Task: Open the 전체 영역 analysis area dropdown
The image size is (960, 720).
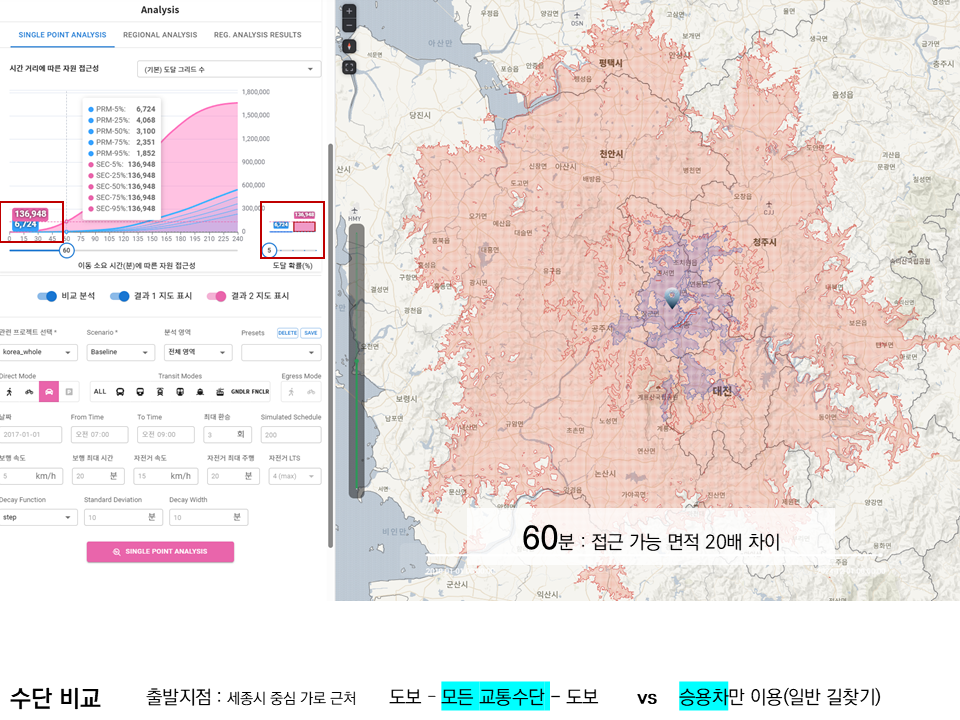Action: [198, 352]
